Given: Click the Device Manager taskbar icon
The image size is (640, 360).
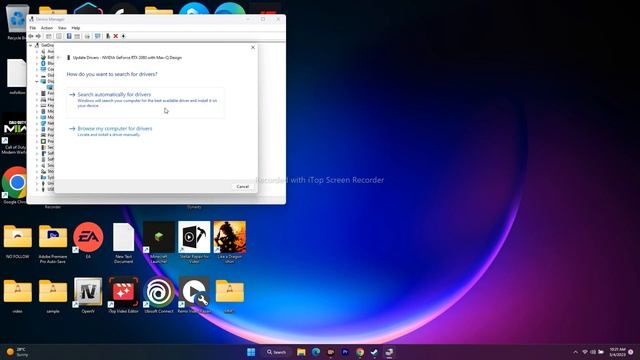Looking at the screenshot, I should coord(389,352).
